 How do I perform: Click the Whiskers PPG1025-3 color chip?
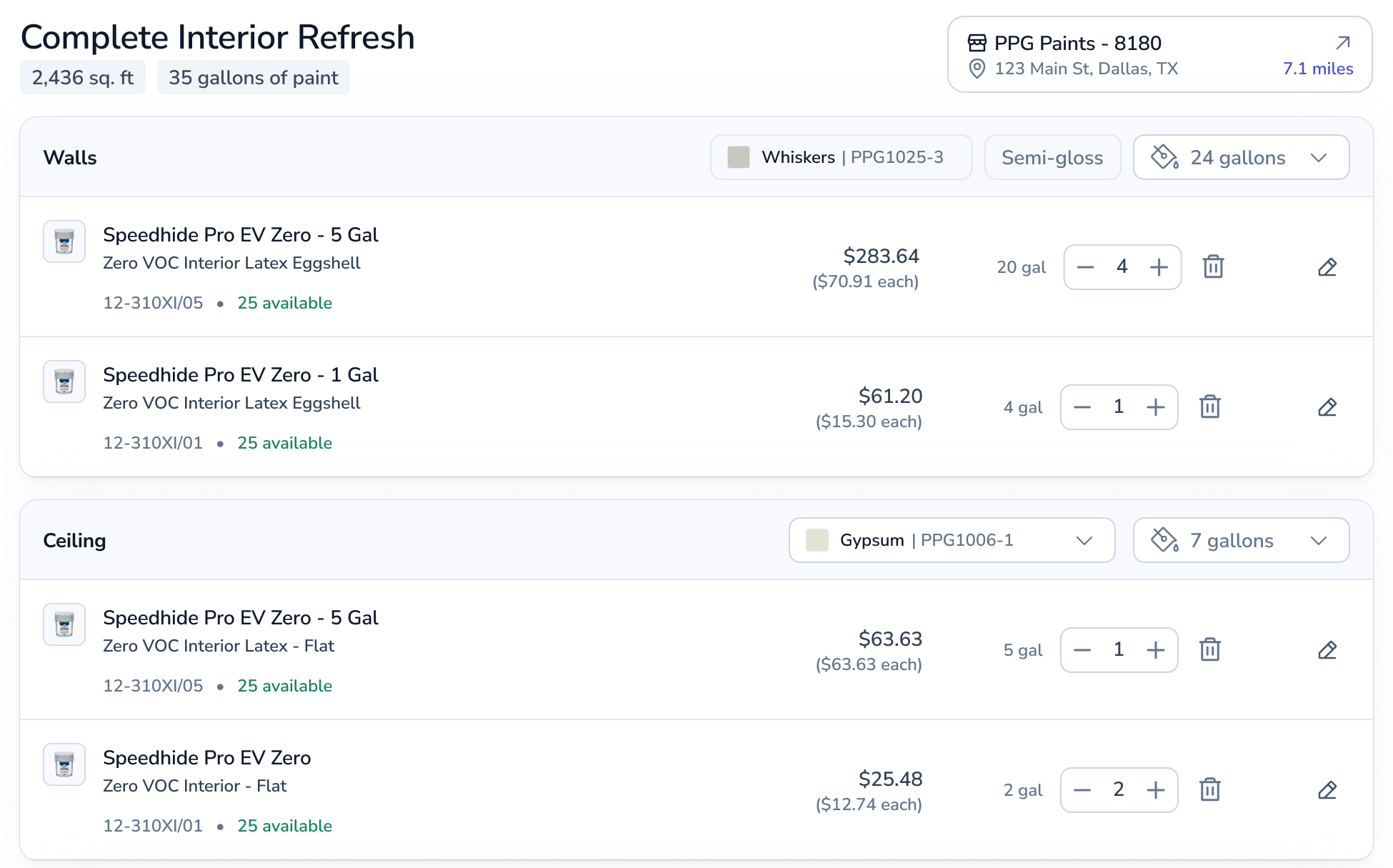pos(841,157)
